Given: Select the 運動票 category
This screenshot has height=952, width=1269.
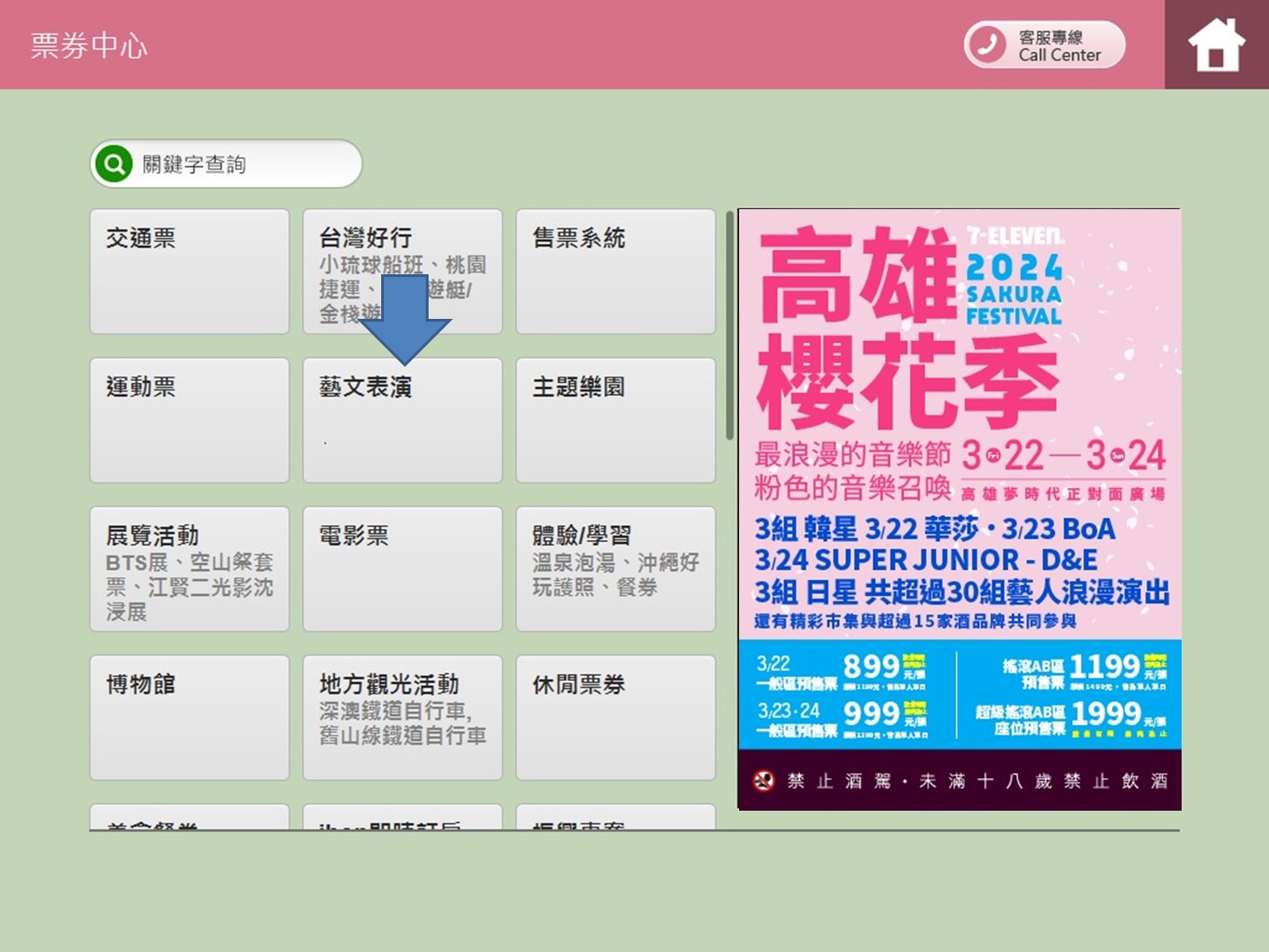Looking at the screenshot, I should tap(189, 420).
